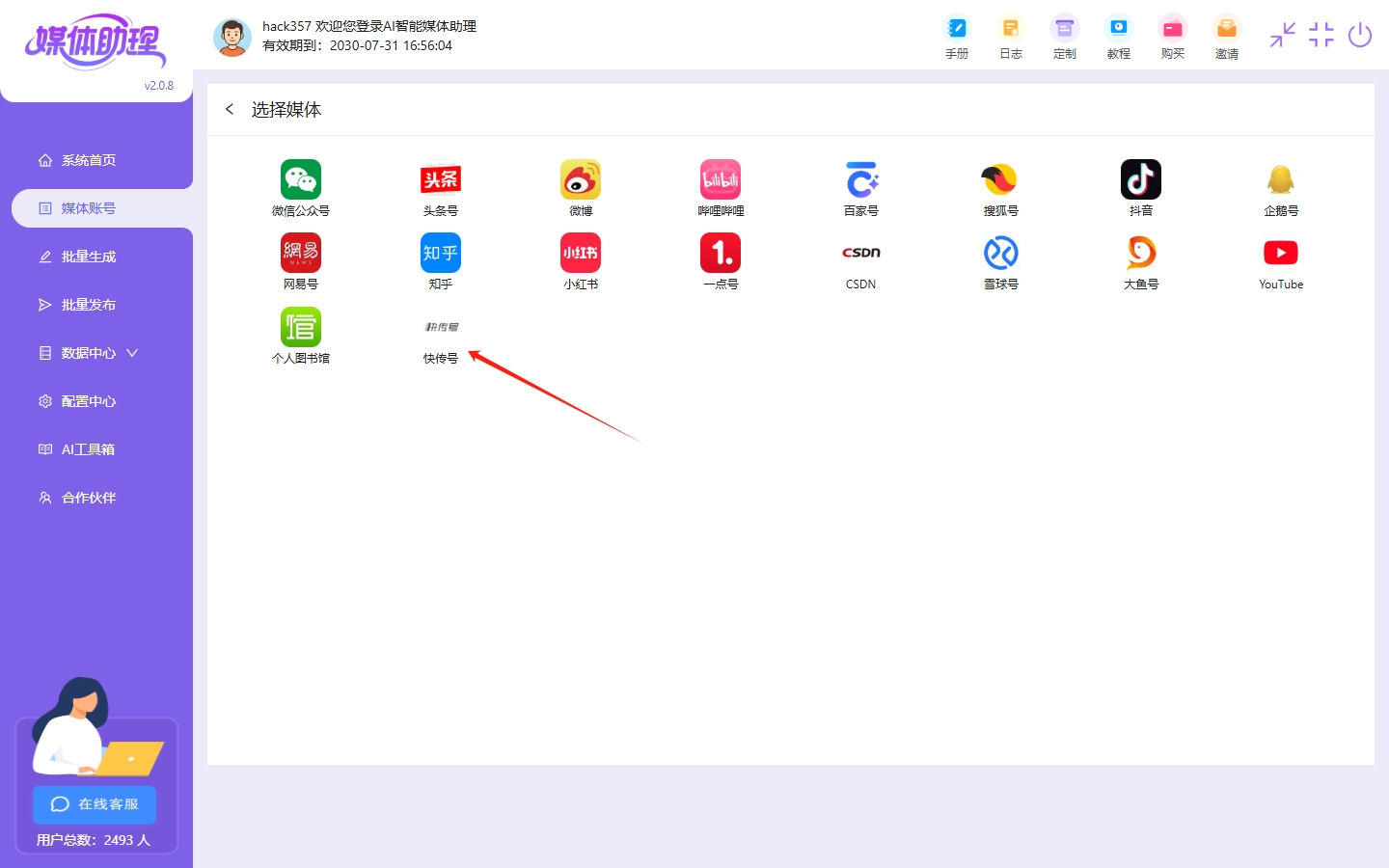Open the Log (日志) icon

coord(1011,28)
